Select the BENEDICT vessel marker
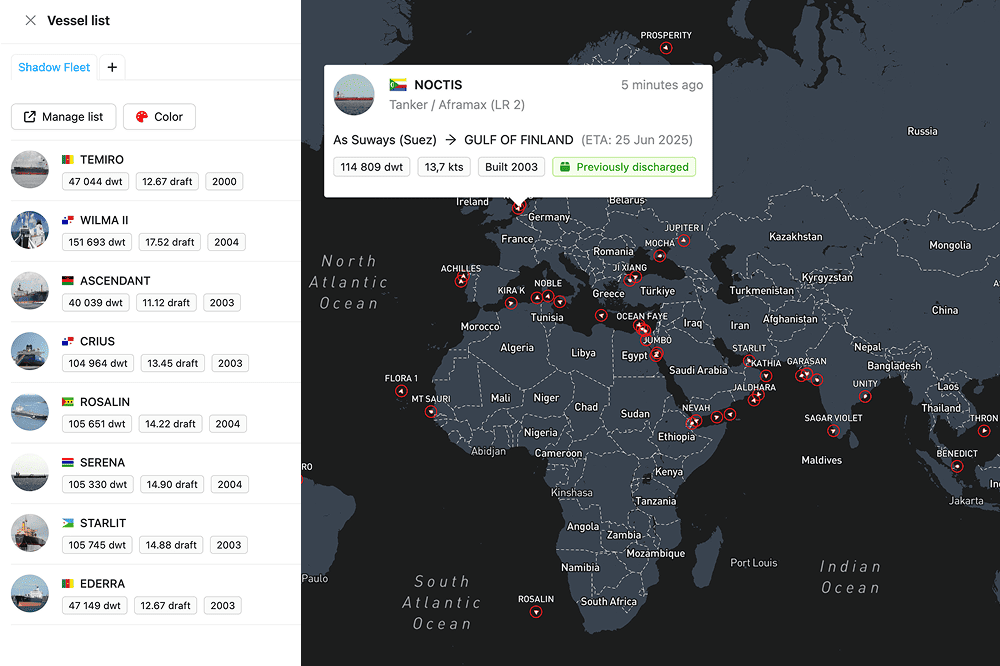 (957, 466)
